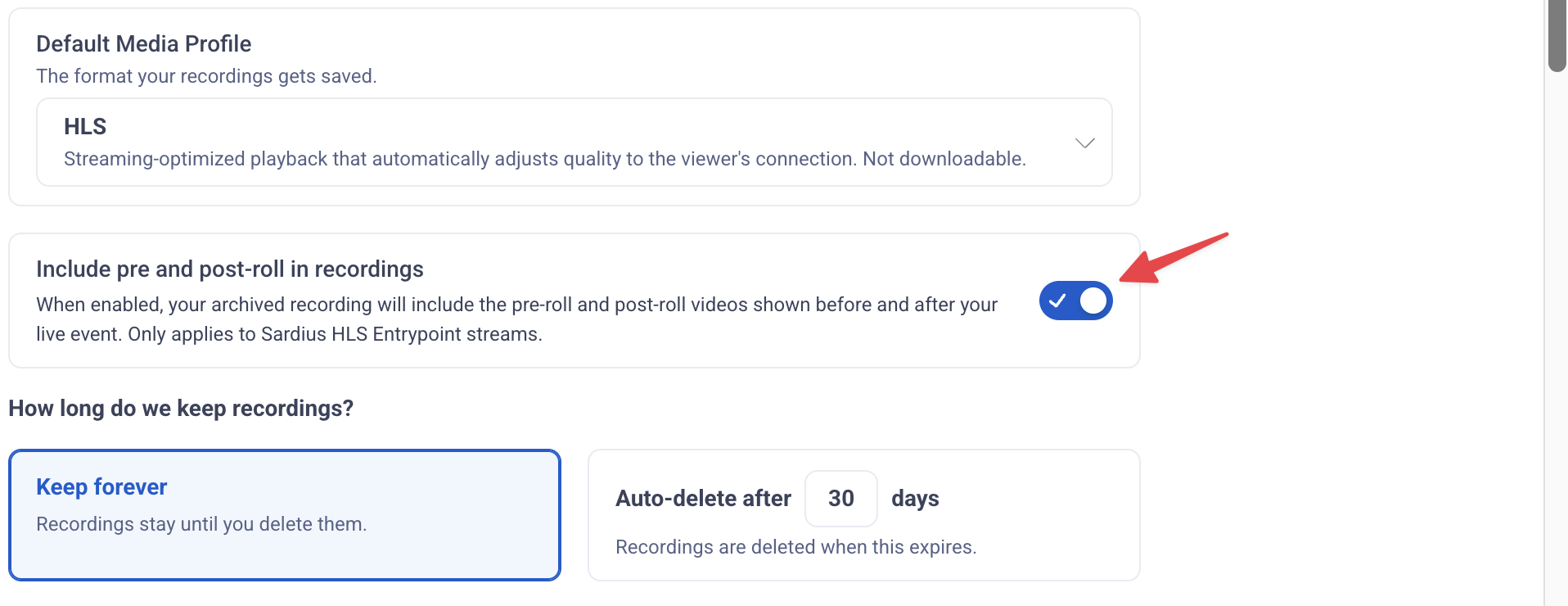The image size is (1568, 606).
Task: Click 'The format your recordings gets saved.' text
Action: tap(206, 76)
